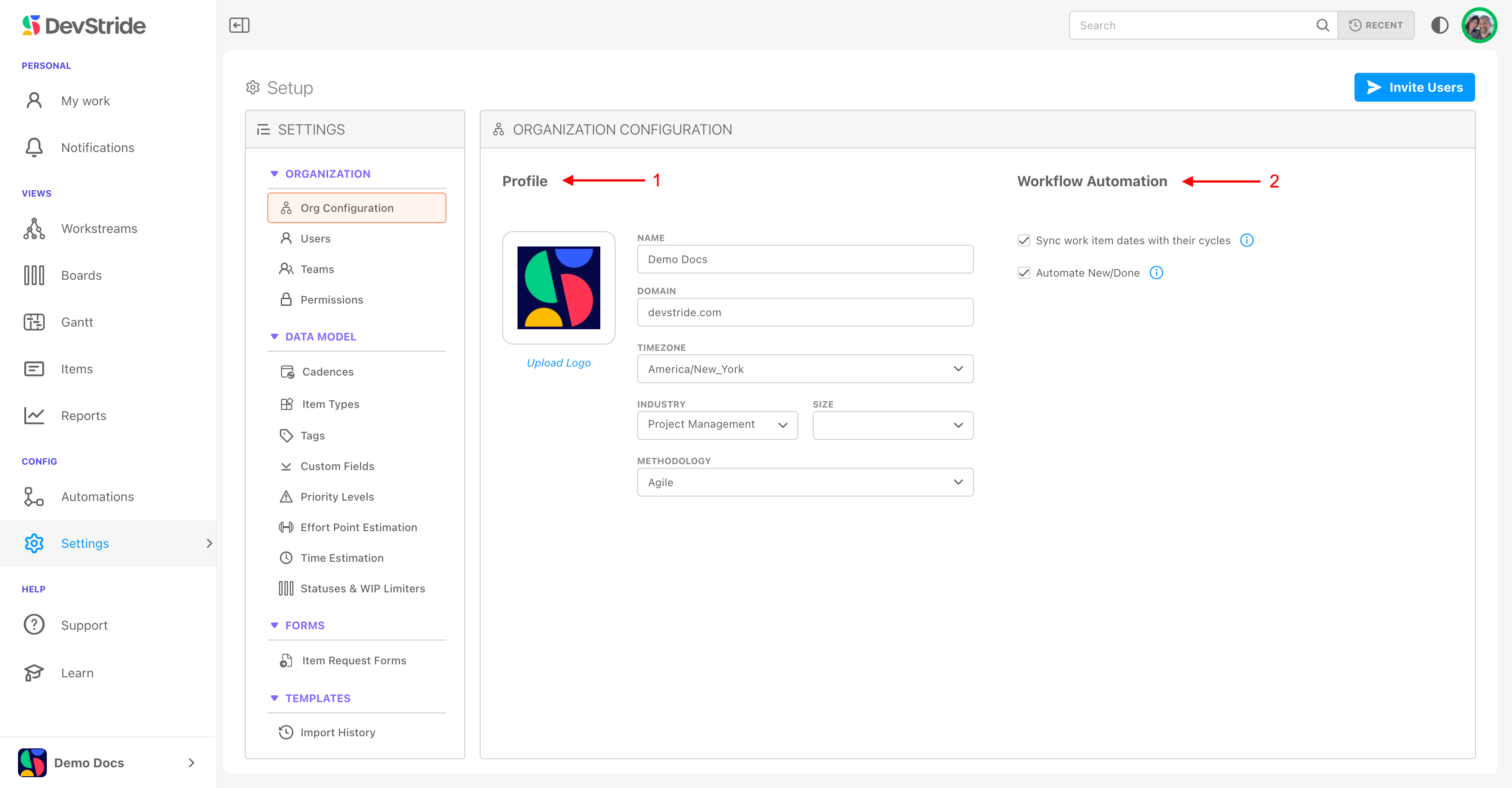This screenshot has height=788, width=1512.
Task: Click the organization logo thumbnail
Action: [558, 287]
